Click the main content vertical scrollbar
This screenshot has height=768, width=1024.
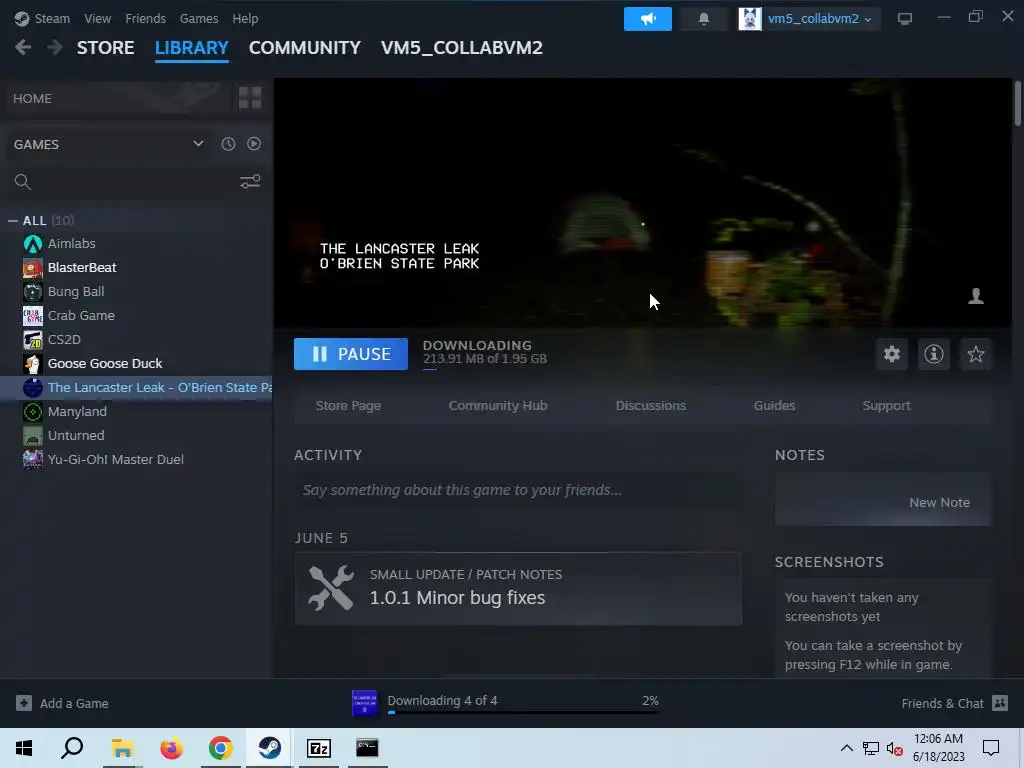tap(1017, 103)
